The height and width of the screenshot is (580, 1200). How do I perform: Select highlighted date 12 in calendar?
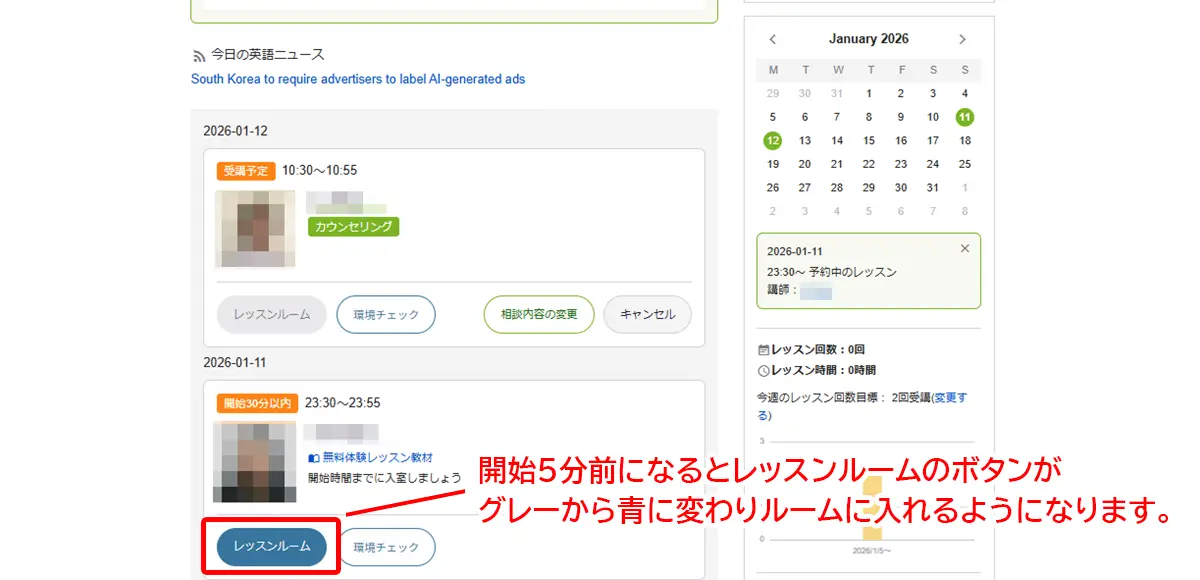coord(773,141)
